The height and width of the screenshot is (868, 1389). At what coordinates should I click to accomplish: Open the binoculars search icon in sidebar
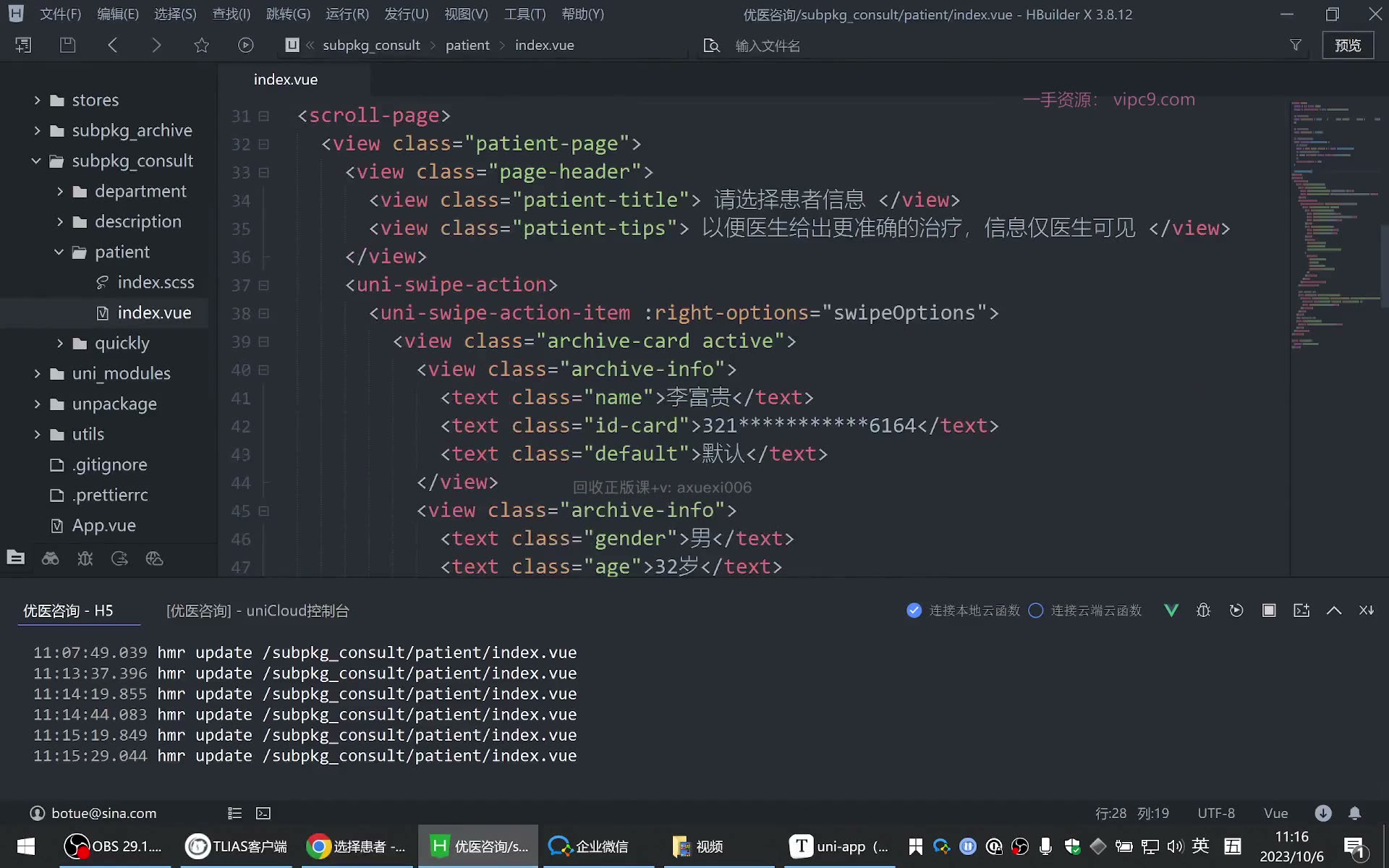(x=50, y=558)
